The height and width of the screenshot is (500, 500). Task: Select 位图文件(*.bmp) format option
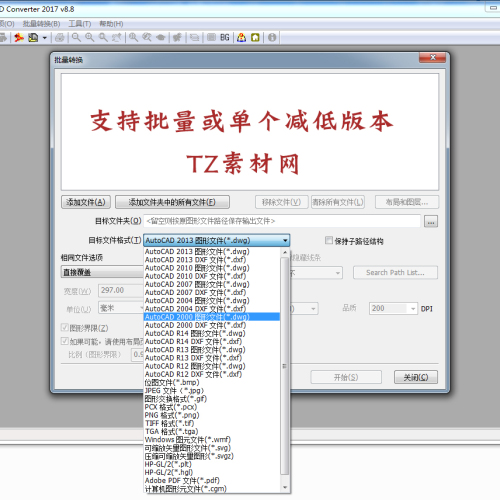pos(212,382)
